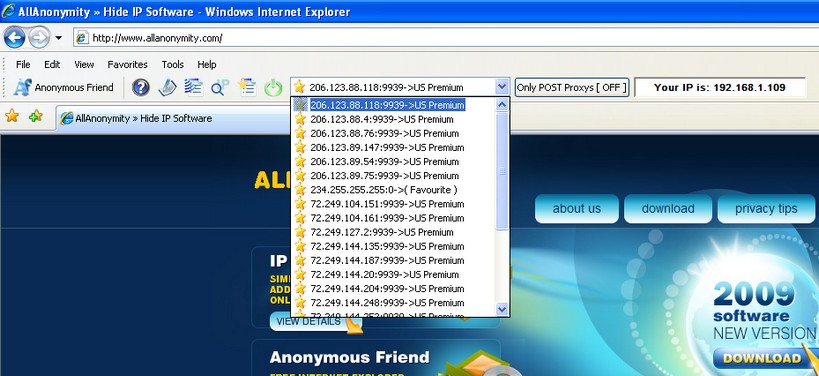
Task: Click the address bar URL field
Action: coord(444,38)
